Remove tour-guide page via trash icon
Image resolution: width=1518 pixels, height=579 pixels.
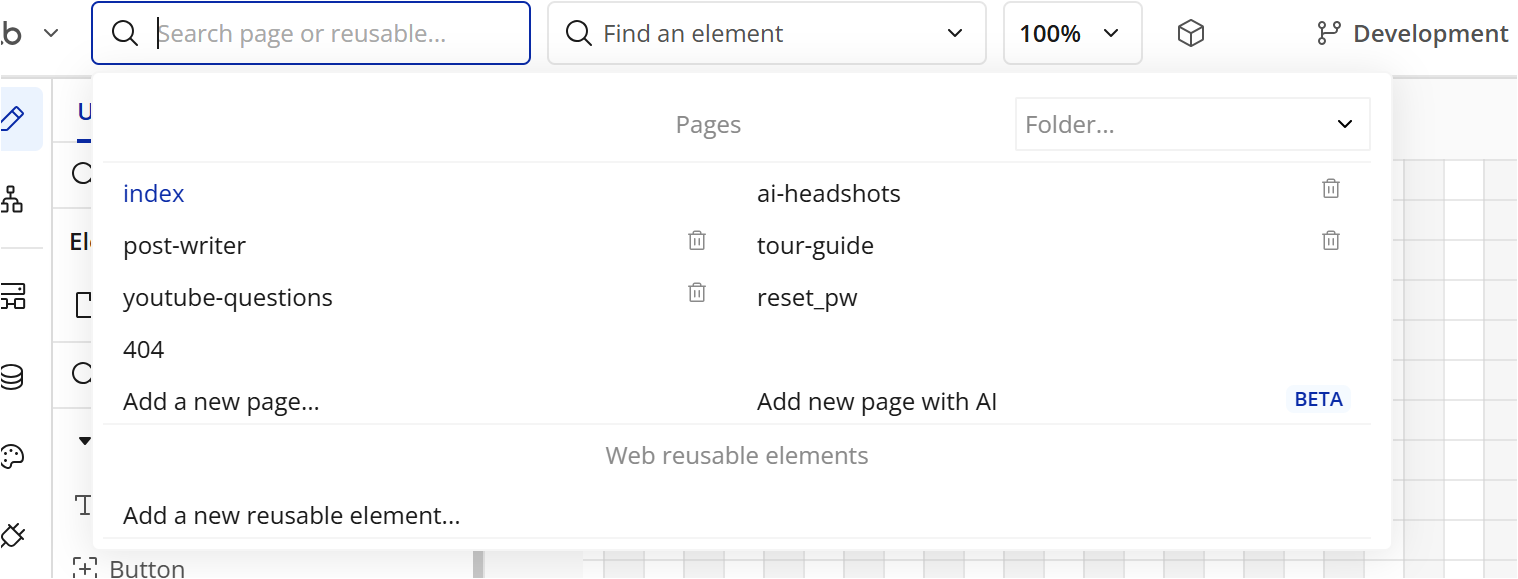pos(1331,241)
